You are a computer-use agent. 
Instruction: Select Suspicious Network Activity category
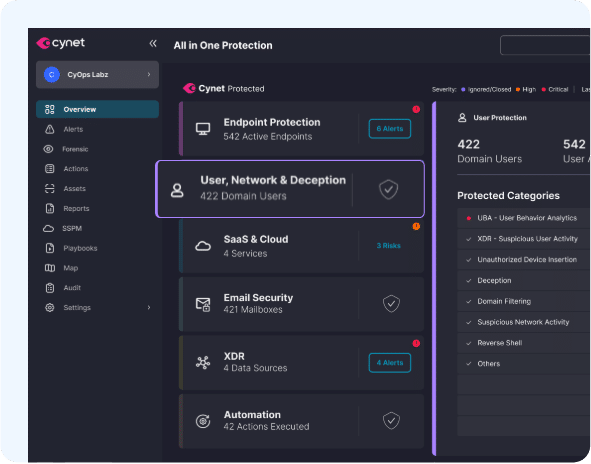pos(524,322)
